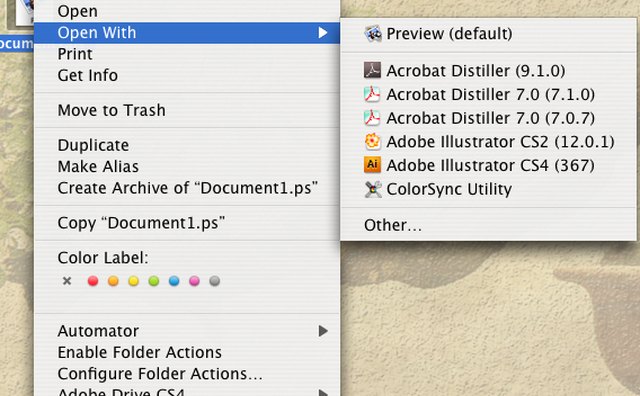The width and height of the screenshot is (640, 396).
Task: Choose Acrobat Distiller 9.1.0 icon
Action: tap(372, 71)
